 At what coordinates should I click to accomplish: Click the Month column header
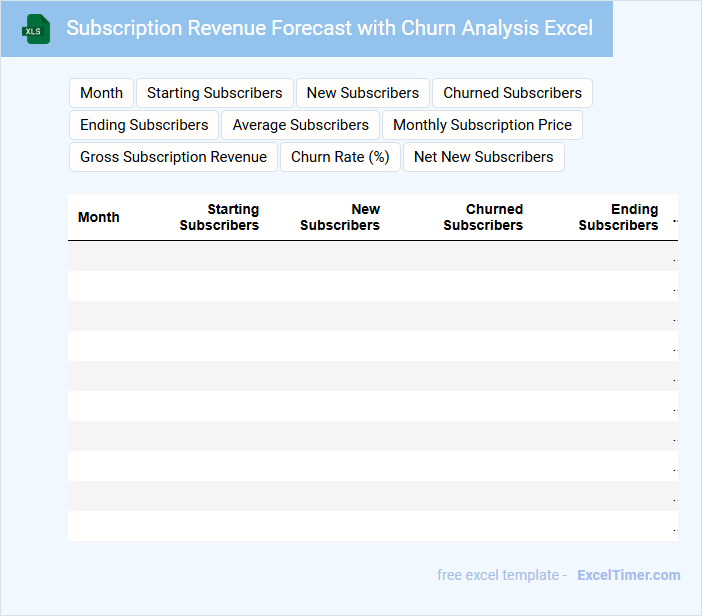point(98,217)
